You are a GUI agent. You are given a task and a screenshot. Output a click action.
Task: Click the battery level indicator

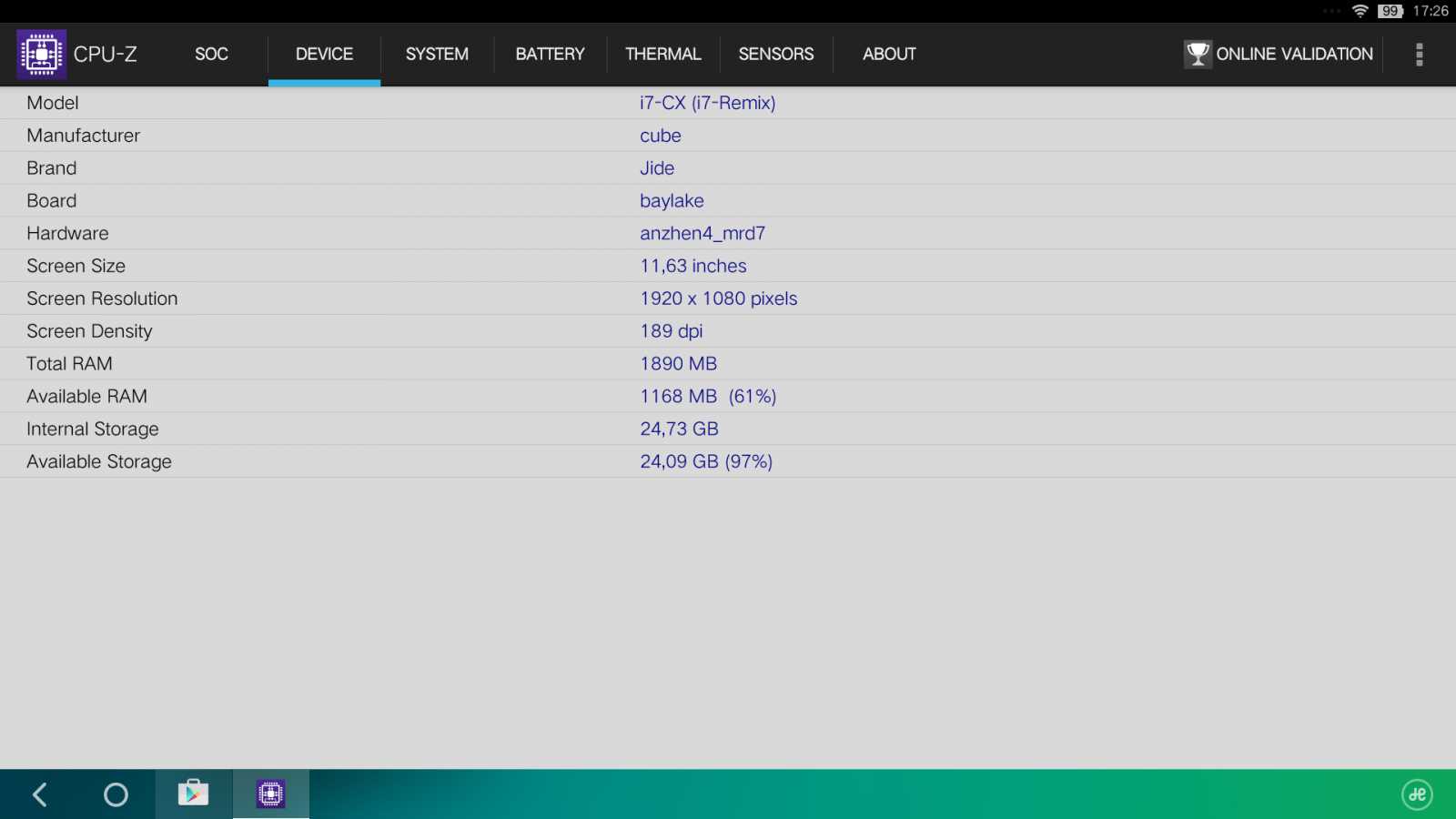(x=1390, y=11)
